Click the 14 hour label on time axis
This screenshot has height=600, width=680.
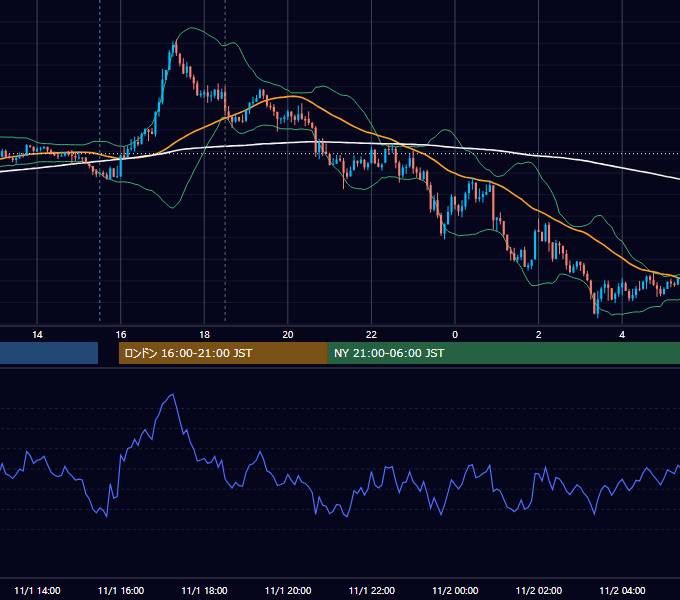pyautogui.click(x=37, y=335)
